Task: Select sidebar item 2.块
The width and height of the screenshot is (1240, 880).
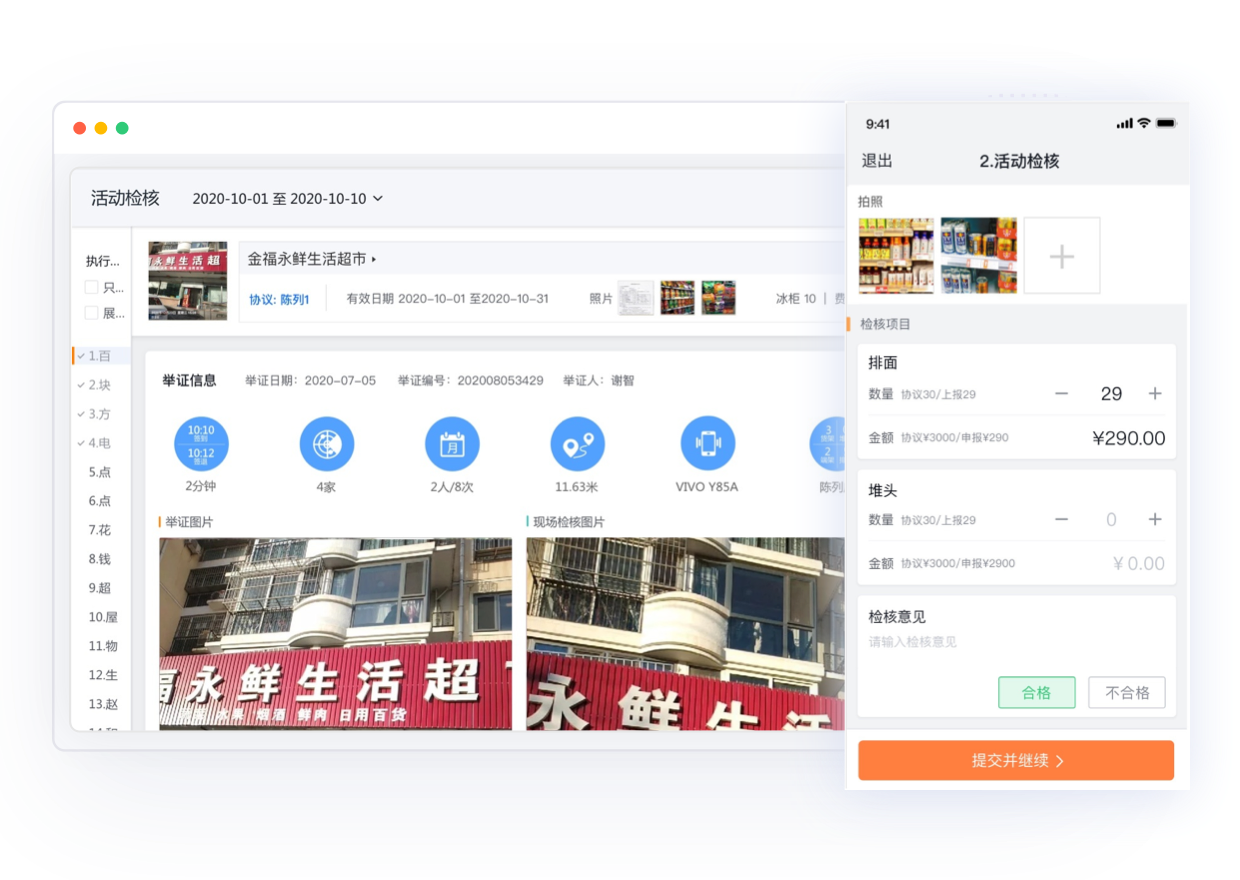Action: tap(97, 384)
